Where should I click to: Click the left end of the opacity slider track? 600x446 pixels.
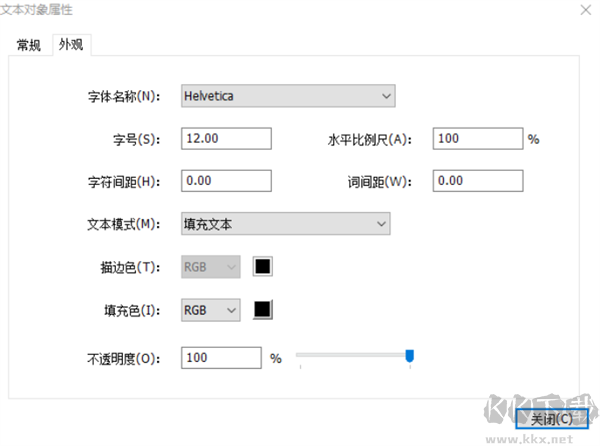(301, 355)
